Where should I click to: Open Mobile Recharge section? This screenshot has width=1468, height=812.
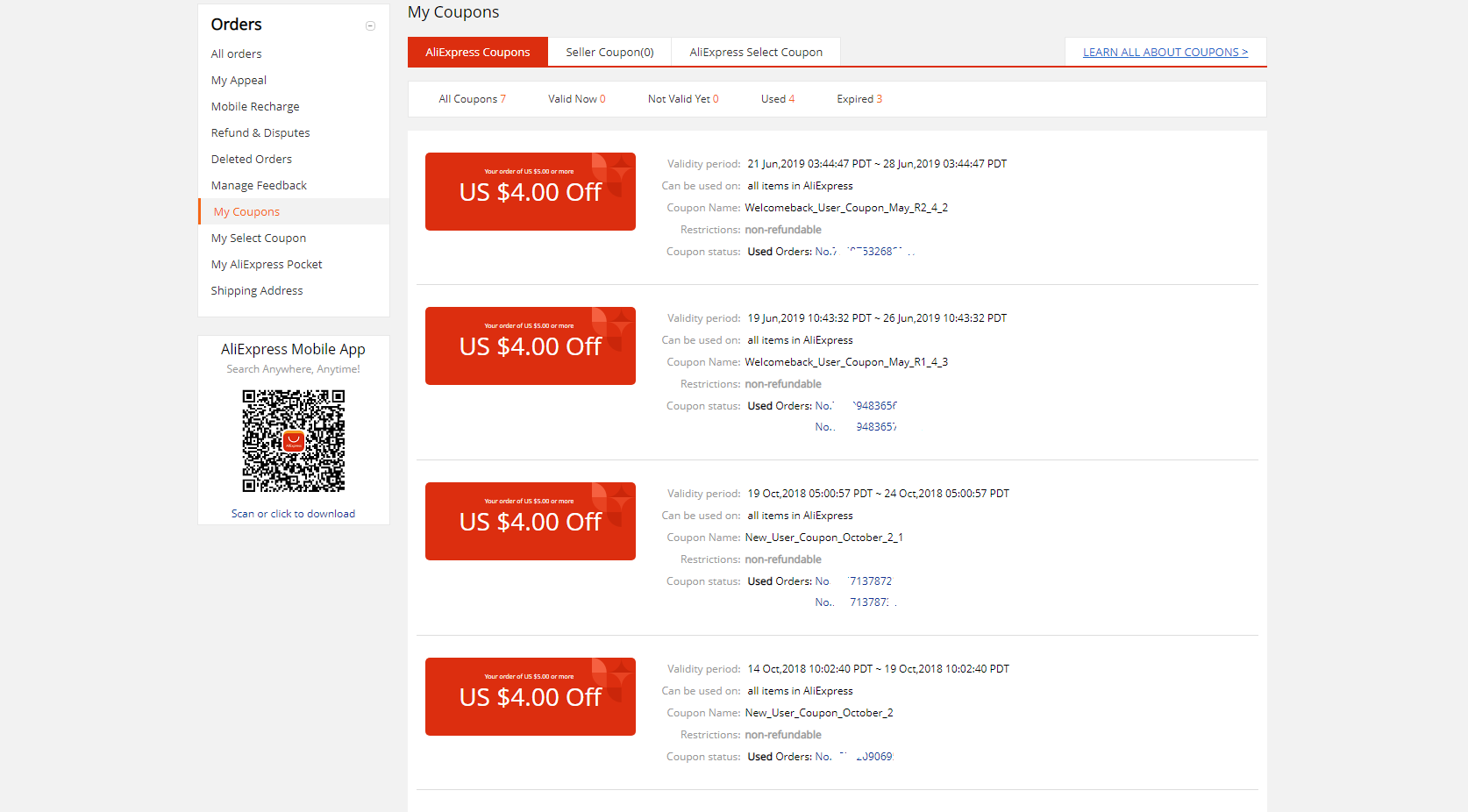point(255,106)
